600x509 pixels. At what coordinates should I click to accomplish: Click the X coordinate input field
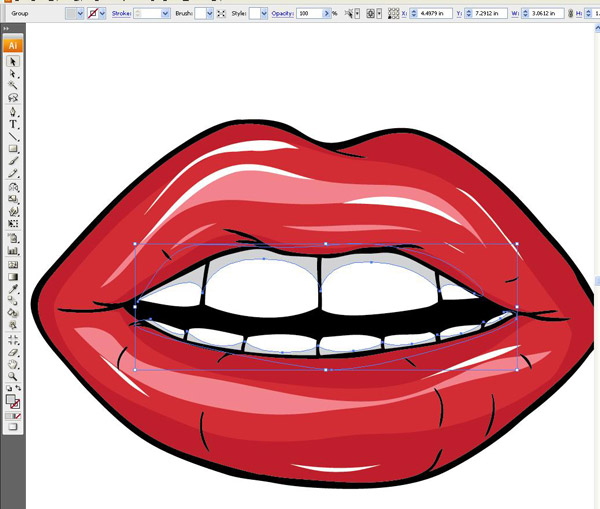click(x=432, y=14)
